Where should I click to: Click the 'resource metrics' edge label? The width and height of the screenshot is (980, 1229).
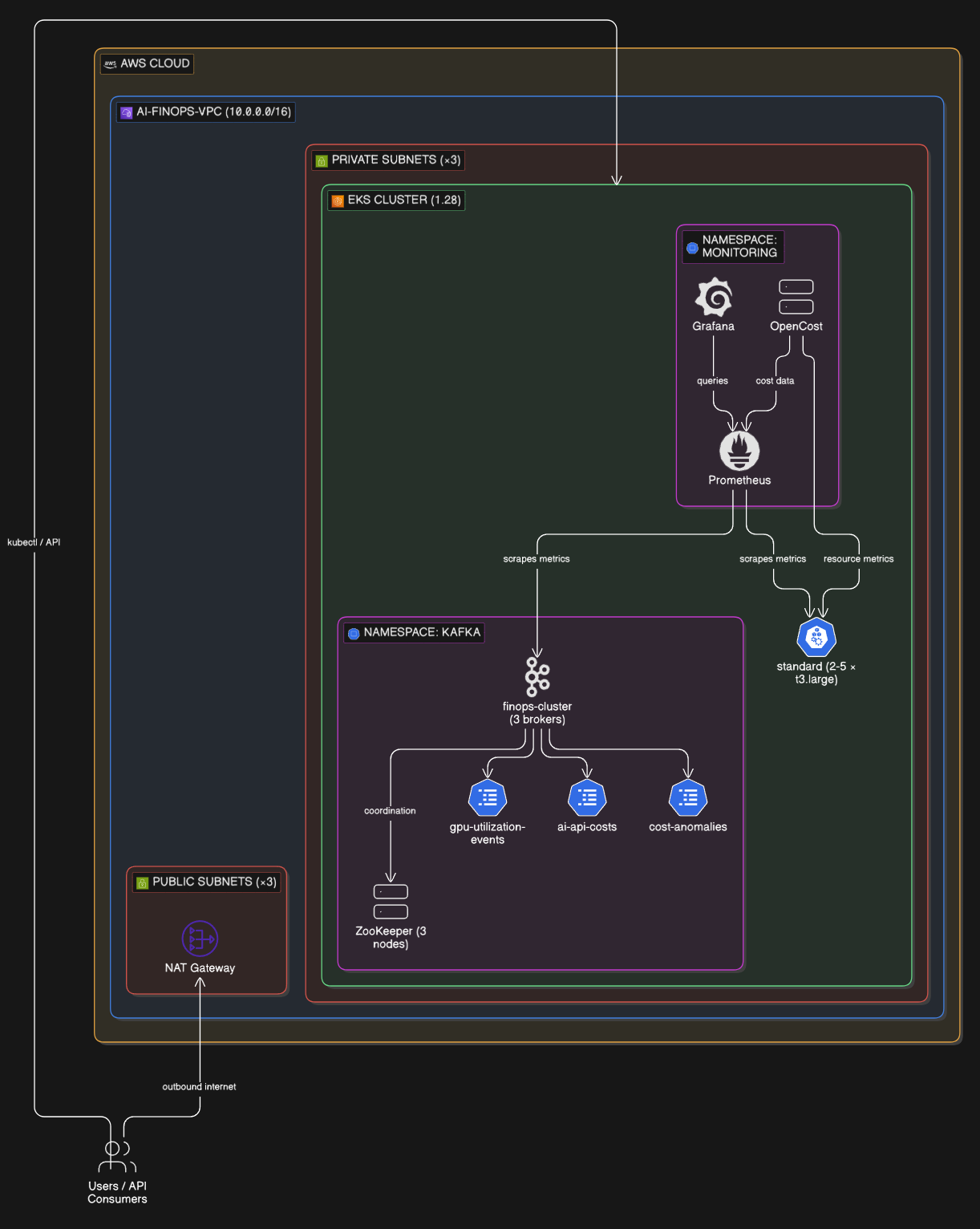(859, 559)
